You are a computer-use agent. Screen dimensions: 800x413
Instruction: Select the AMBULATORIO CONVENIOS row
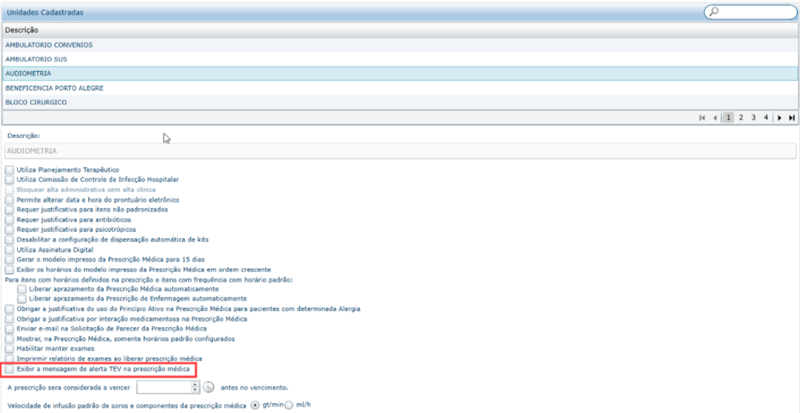click(400, 45)
